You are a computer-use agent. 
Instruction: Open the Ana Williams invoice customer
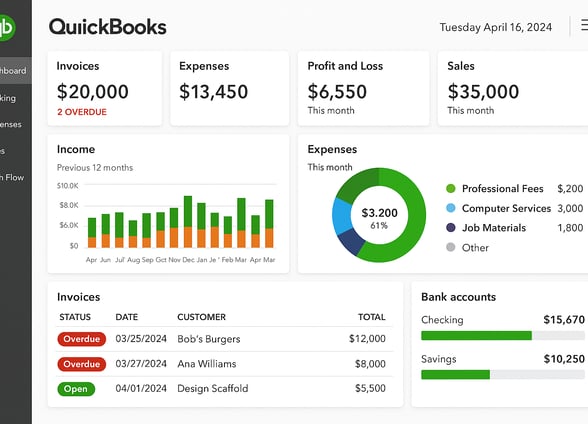207,364
